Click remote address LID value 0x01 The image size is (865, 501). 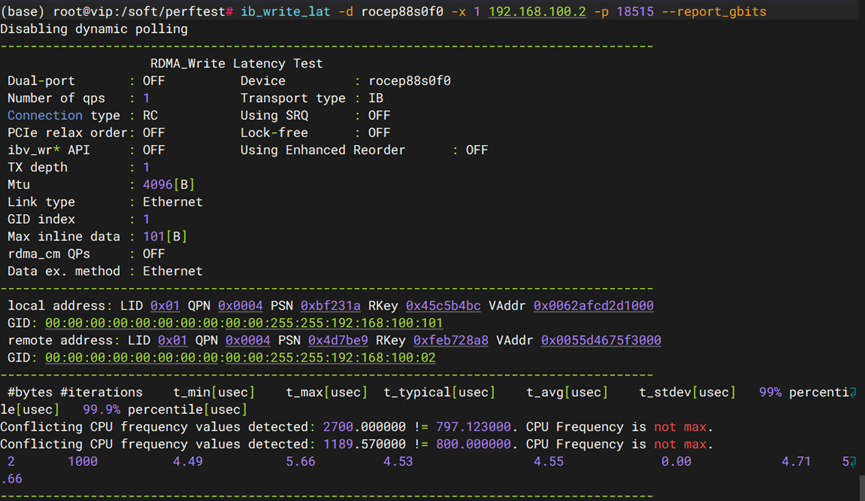[x=172, y=340]
